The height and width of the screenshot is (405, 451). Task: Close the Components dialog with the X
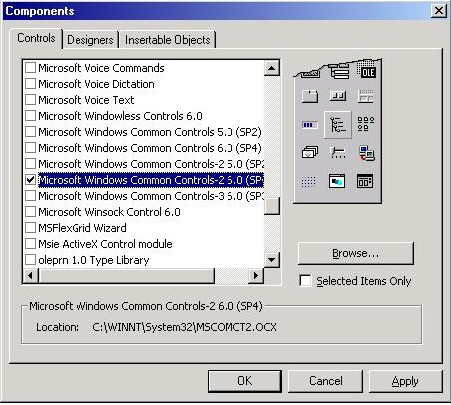[x=439, y=11]
